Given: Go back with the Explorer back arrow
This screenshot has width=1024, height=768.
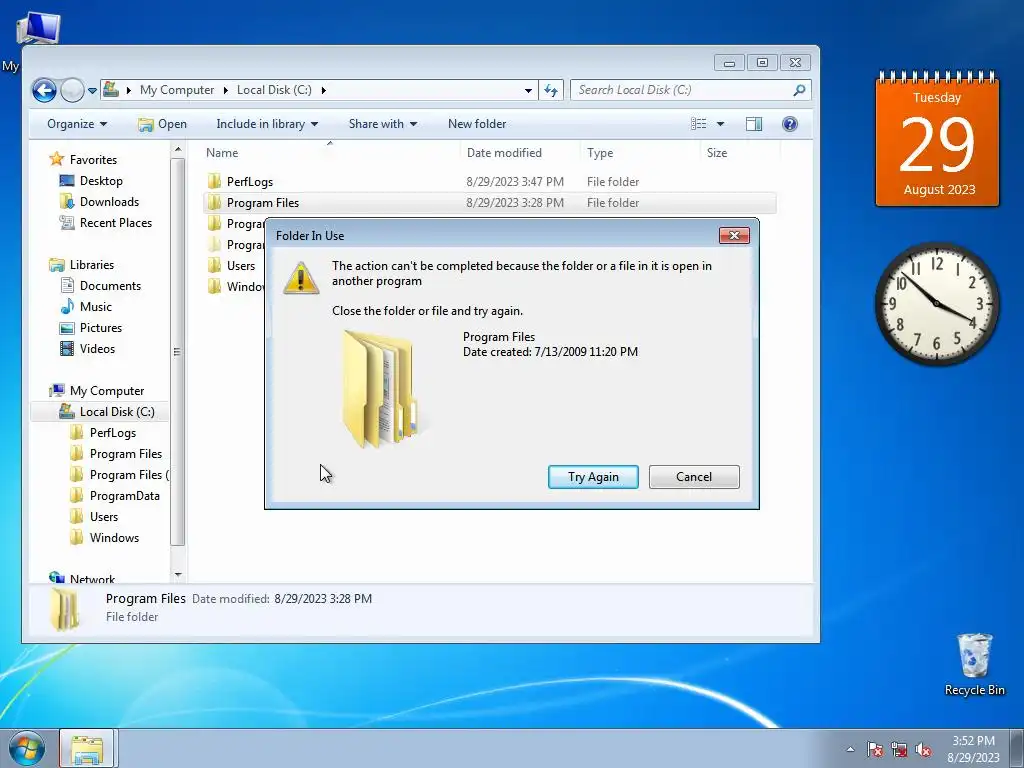Looking at the screenshot, I should coord(44,90).
